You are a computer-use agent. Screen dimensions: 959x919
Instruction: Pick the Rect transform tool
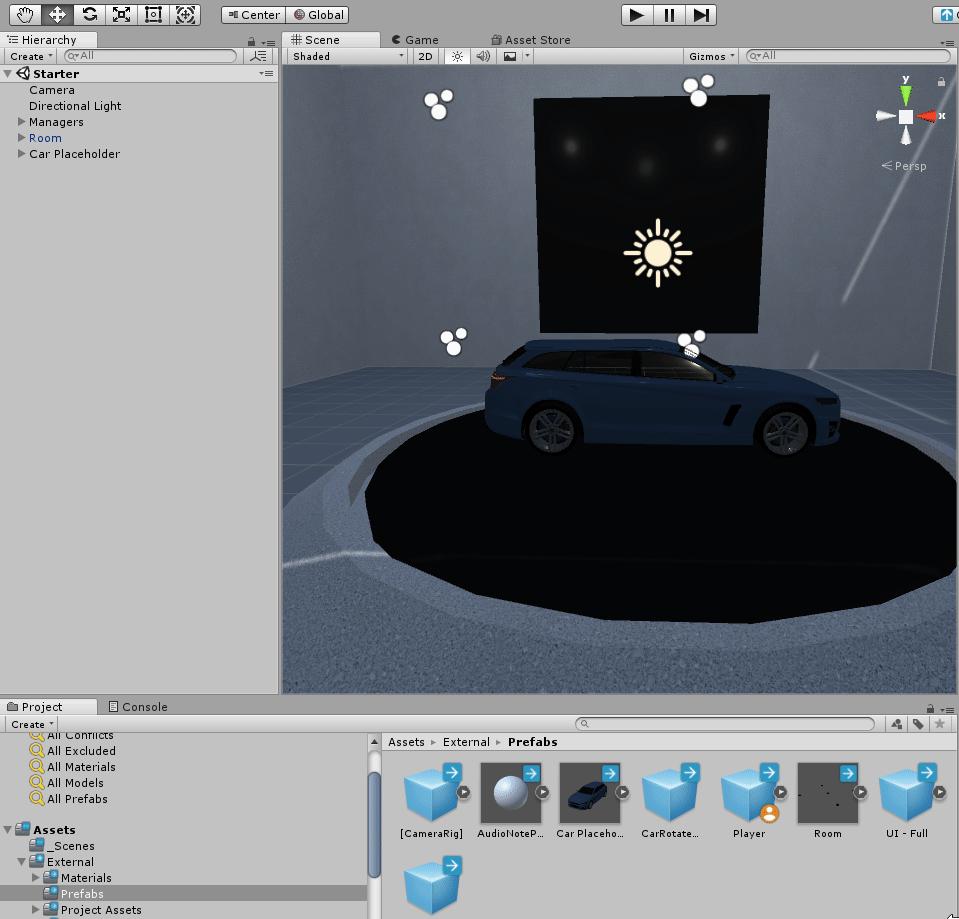point(153,15)
